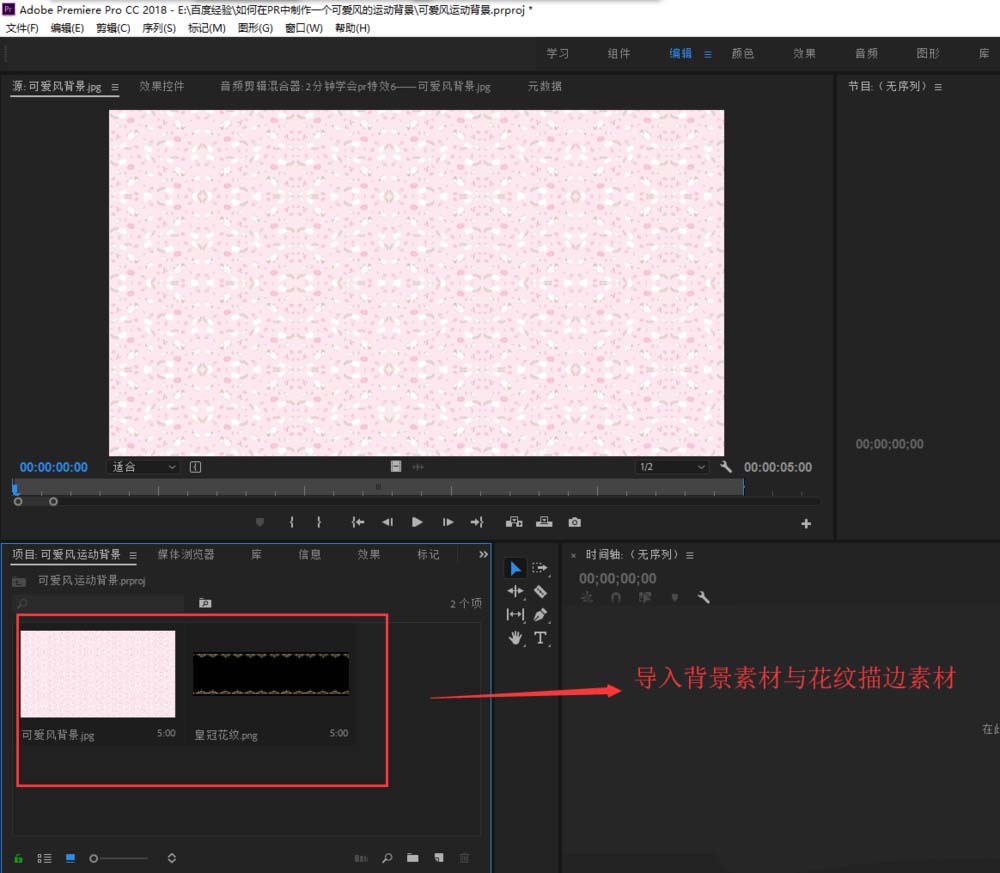Switch to the 颜色 workspace
The image size is (1000, 873).
742,54
